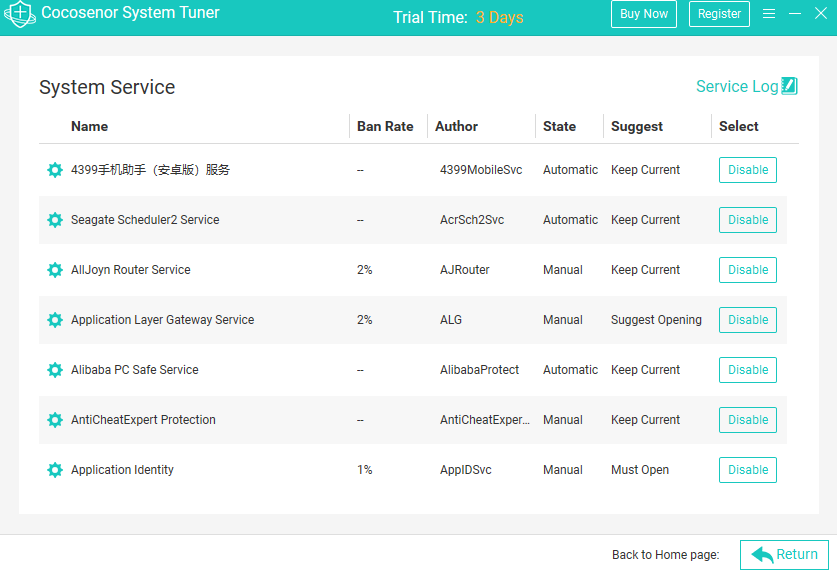Click gear icon beside Application Layer Gateway Service
Viewport: 837px width, 573px height.
[55, 320]
